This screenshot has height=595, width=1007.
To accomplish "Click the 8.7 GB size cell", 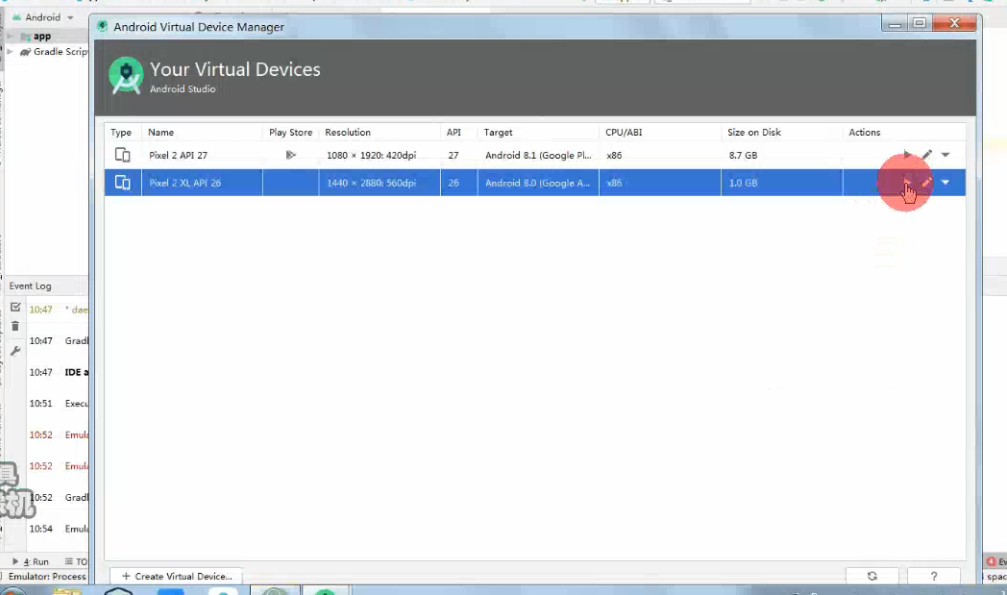I will 743,155.
